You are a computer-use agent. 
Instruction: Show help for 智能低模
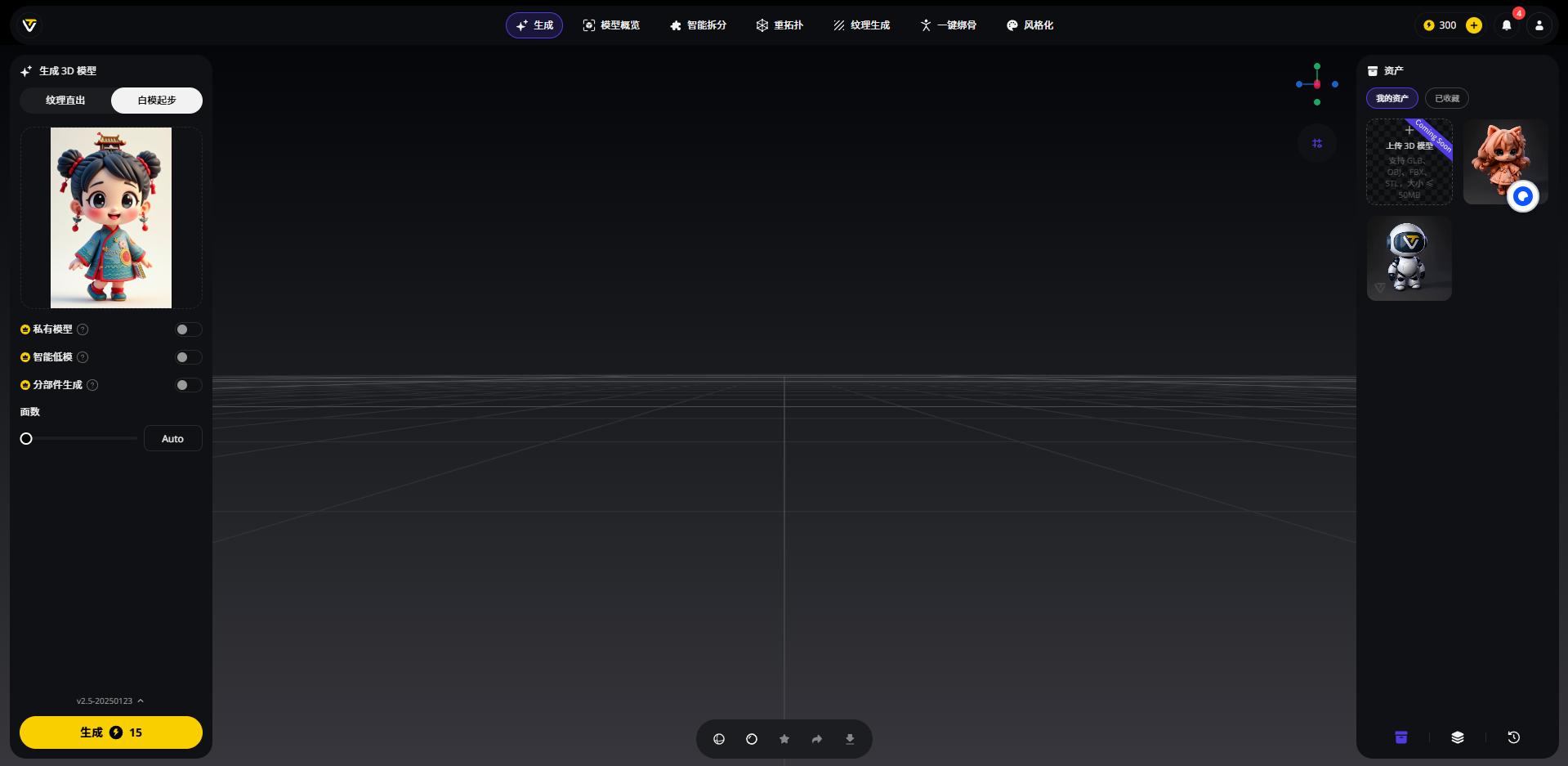tap(83, 357)
